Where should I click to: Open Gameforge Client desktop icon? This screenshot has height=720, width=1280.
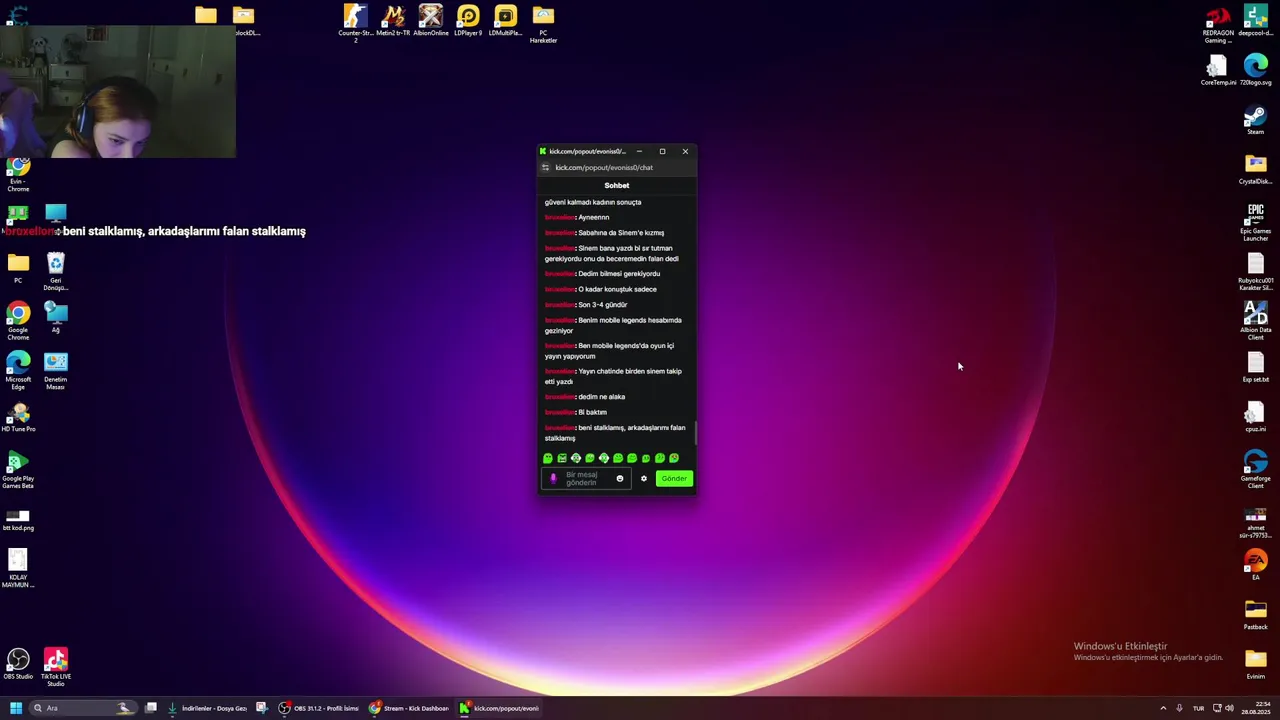pos(1255,468)
